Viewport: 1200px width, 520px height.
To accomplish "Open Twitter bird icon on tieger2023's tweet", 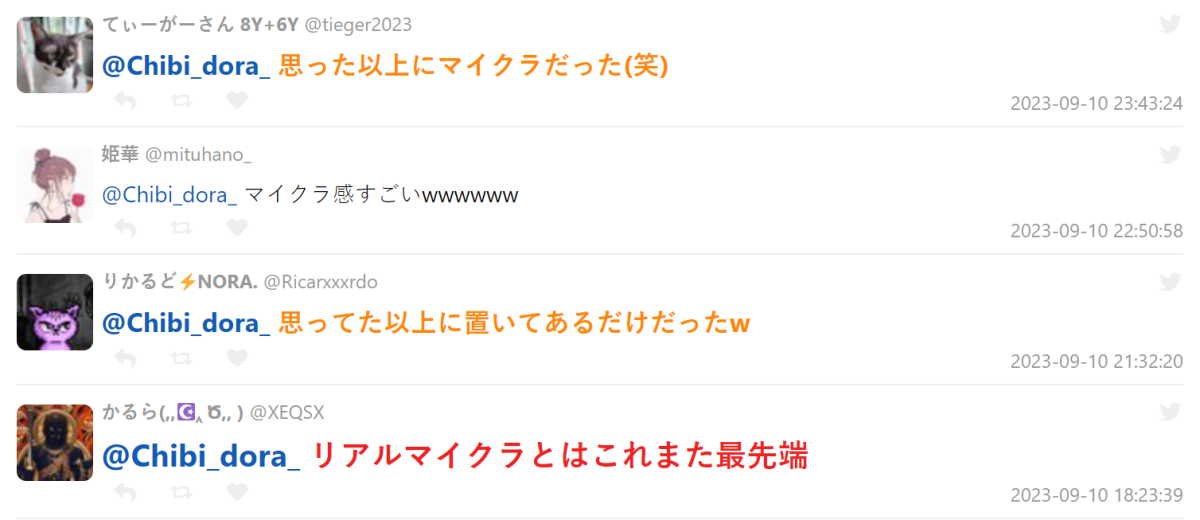I will click(x=1170, y=24).
